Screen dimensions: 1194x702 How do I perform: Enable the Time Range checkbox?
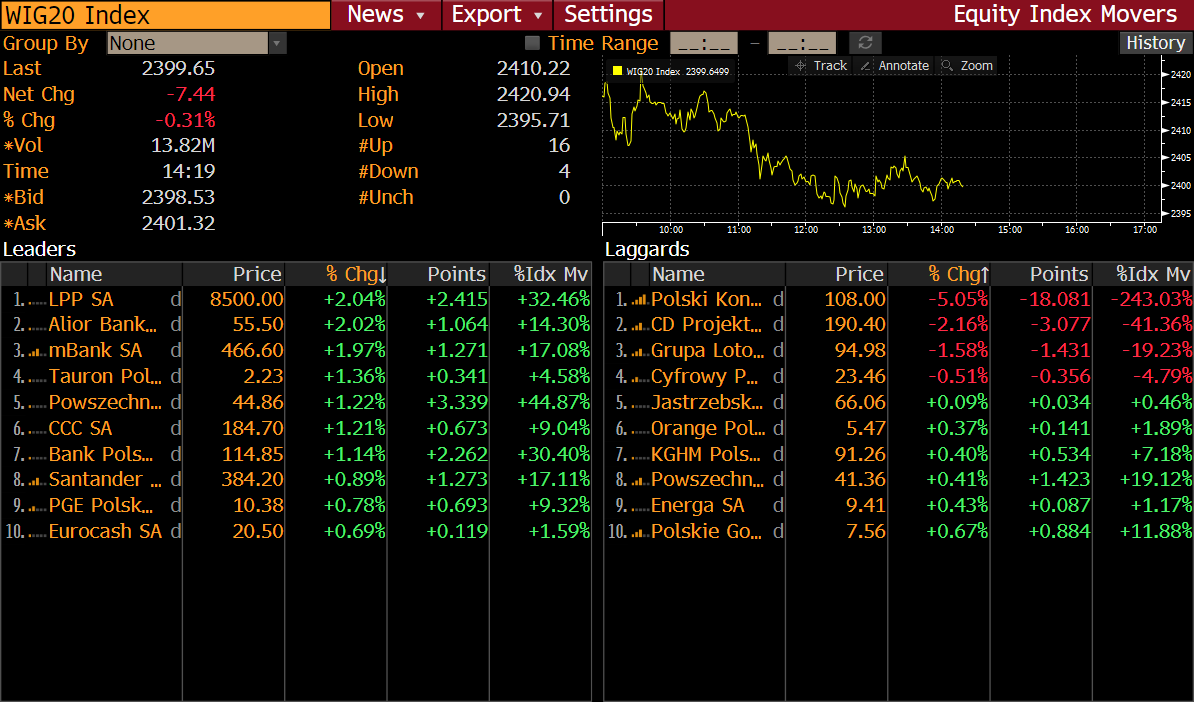(532, 43)
